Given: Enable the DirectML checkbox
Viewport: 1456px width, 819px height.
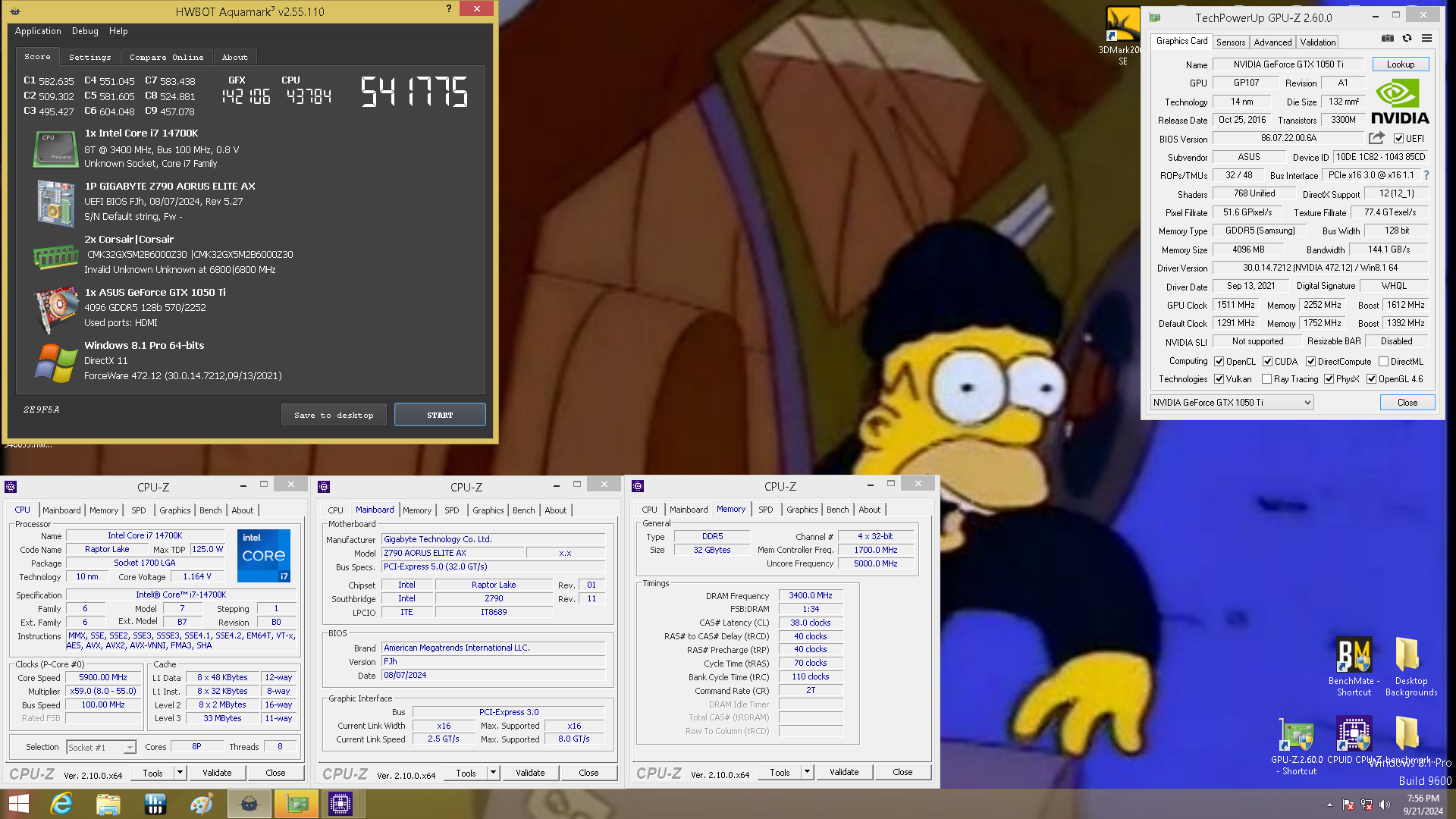Looking at the screenshot, I should 1383,362.
